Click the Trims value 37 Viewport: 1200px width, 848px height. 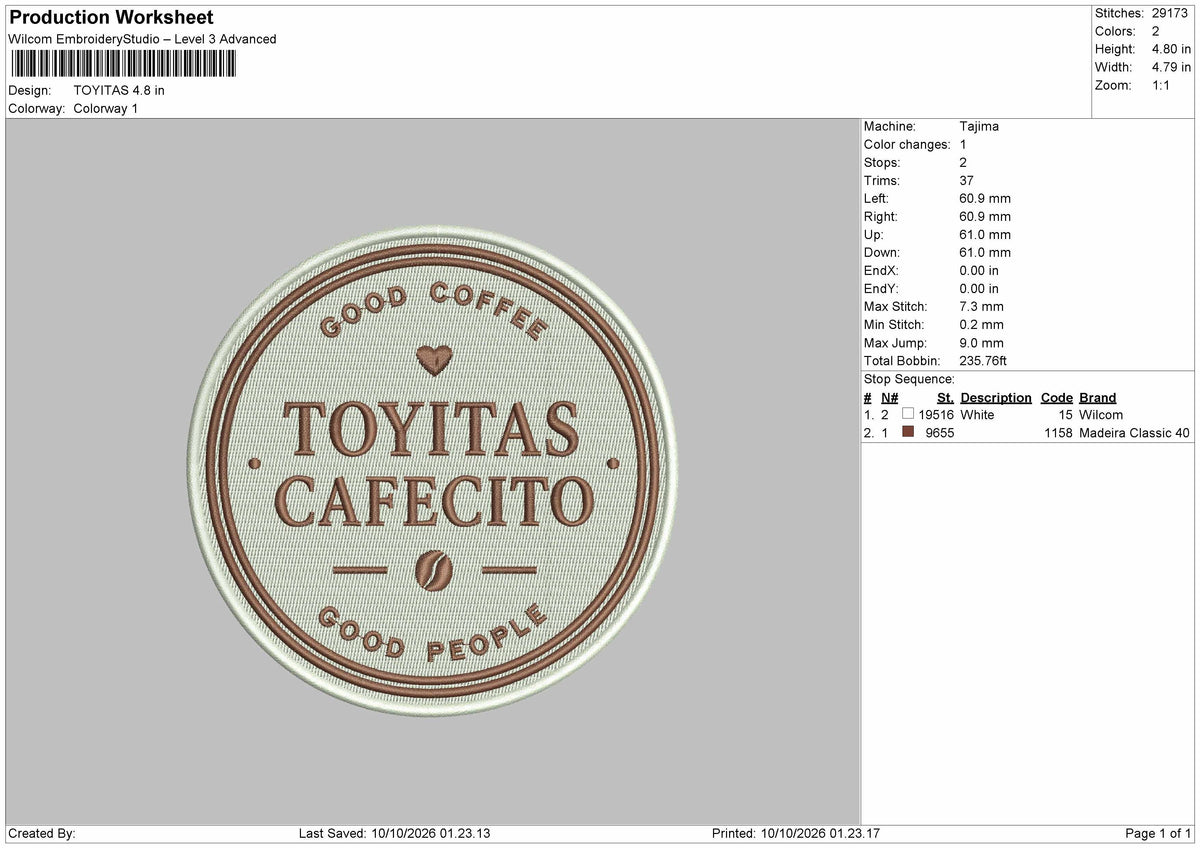[966, 180]
